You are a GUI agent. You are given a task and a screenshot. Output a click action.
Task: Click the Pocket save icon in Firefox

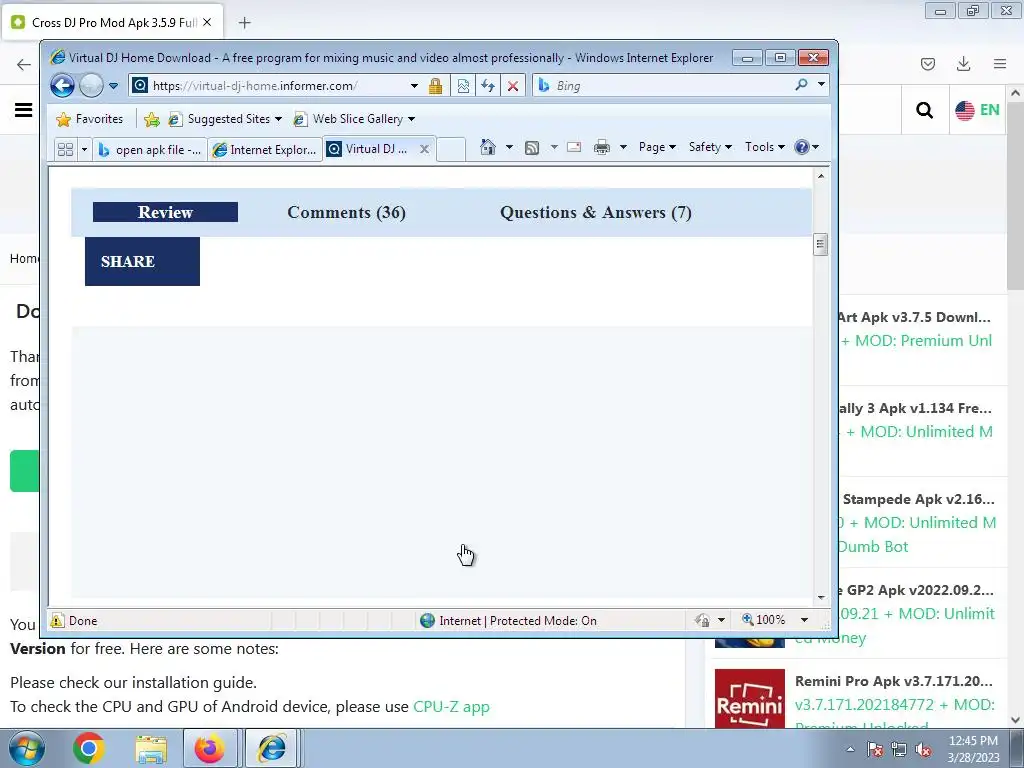pyautogui.click(x=927, y=64)
